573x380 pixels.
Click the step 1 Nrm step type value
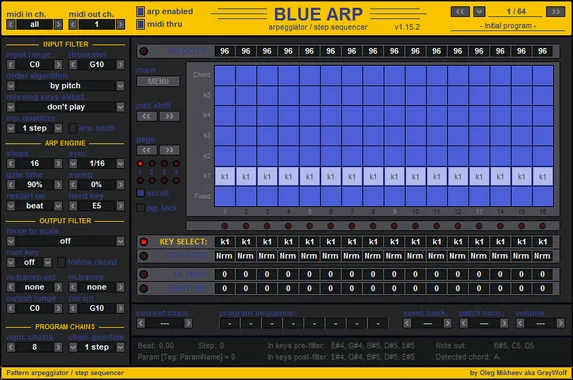point(224,256)
